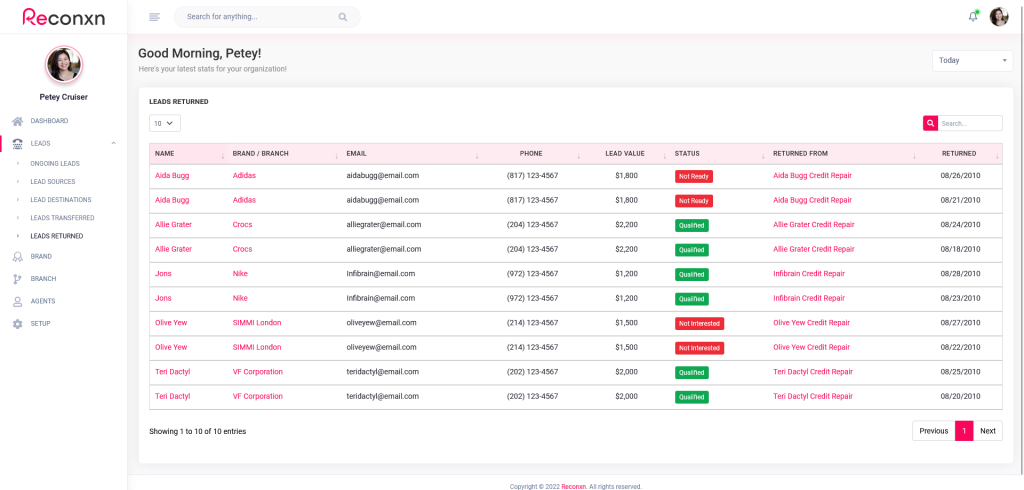Click the pink table search icon button
1024x490 pixels.
click(x=930, y=123)
